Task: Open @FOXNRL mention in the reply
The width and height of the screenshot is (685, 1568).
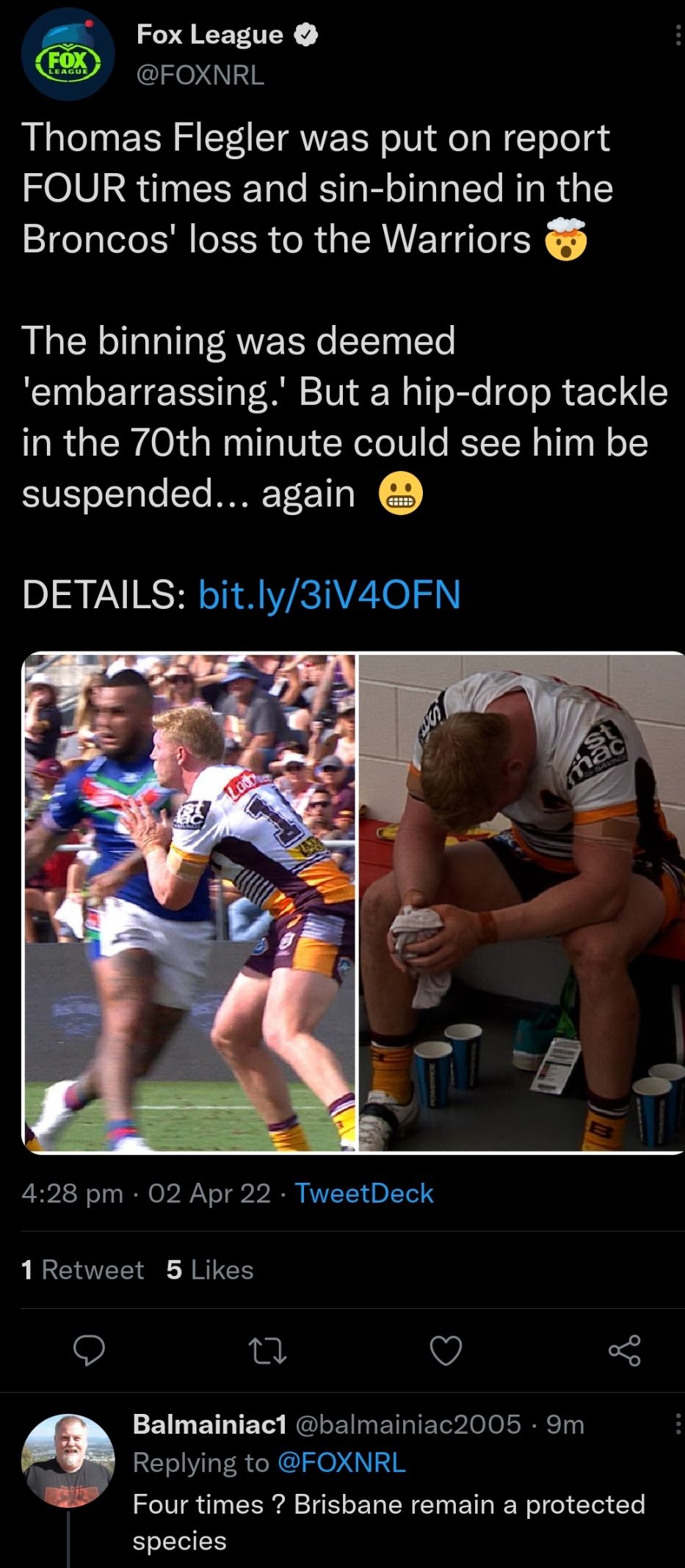Action: [x=341, y=1462]
